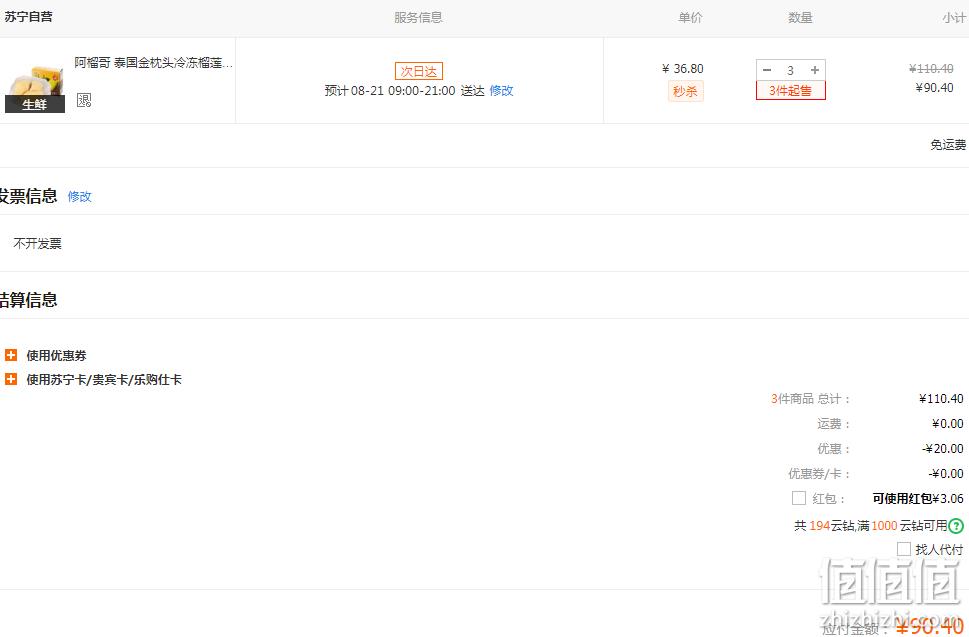Click the item subtotal ¥90.40
Viewport: 969px width, 637px height.
coord(934,88)
